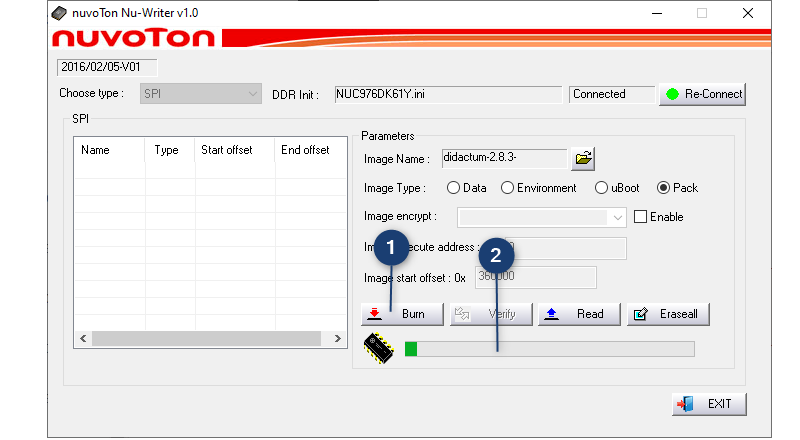Click the chip icon beside the progress bar
This screenshot has height=440, width=800.
click(379, 348)
